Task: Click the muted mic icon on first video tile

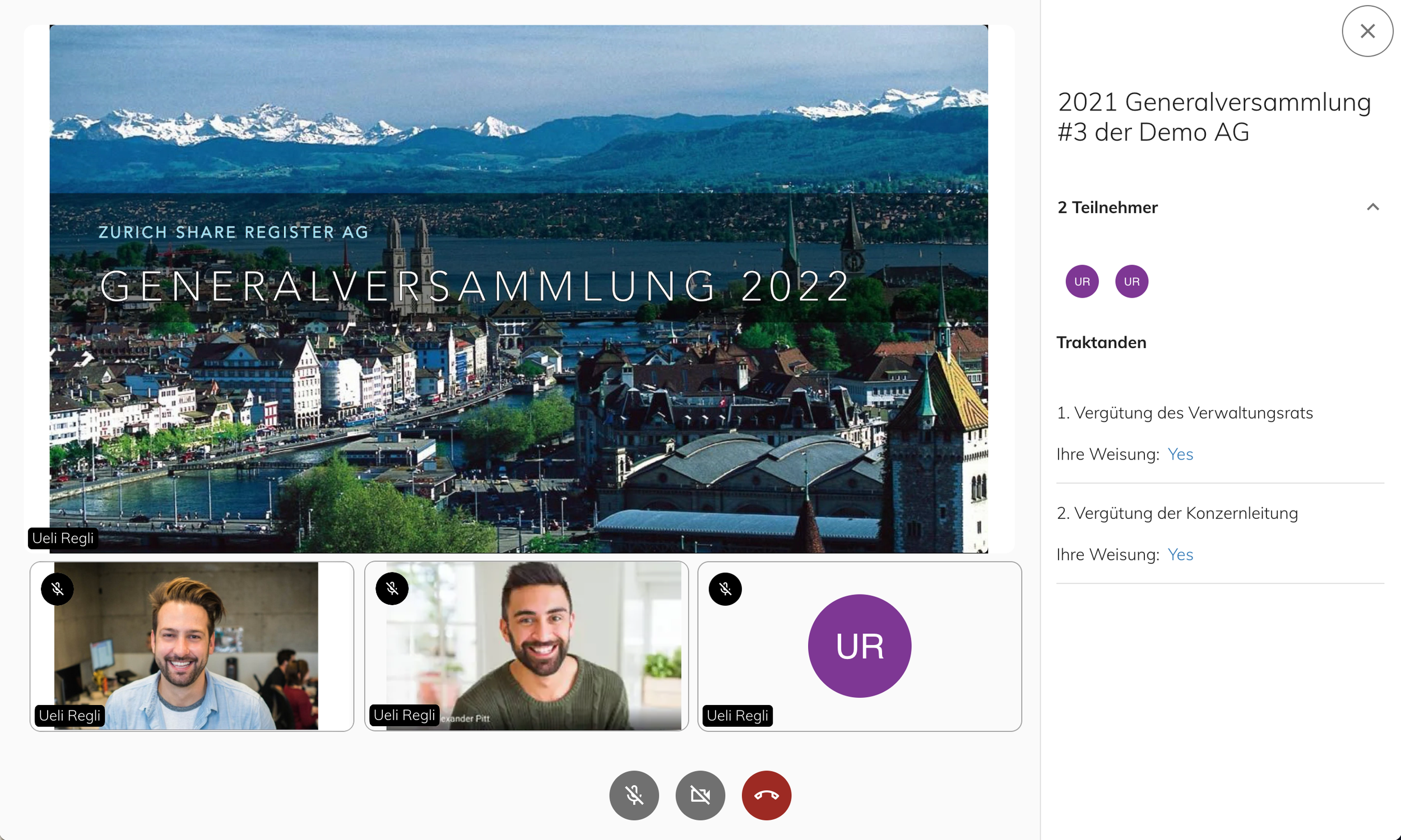Action: pos(57,589)
